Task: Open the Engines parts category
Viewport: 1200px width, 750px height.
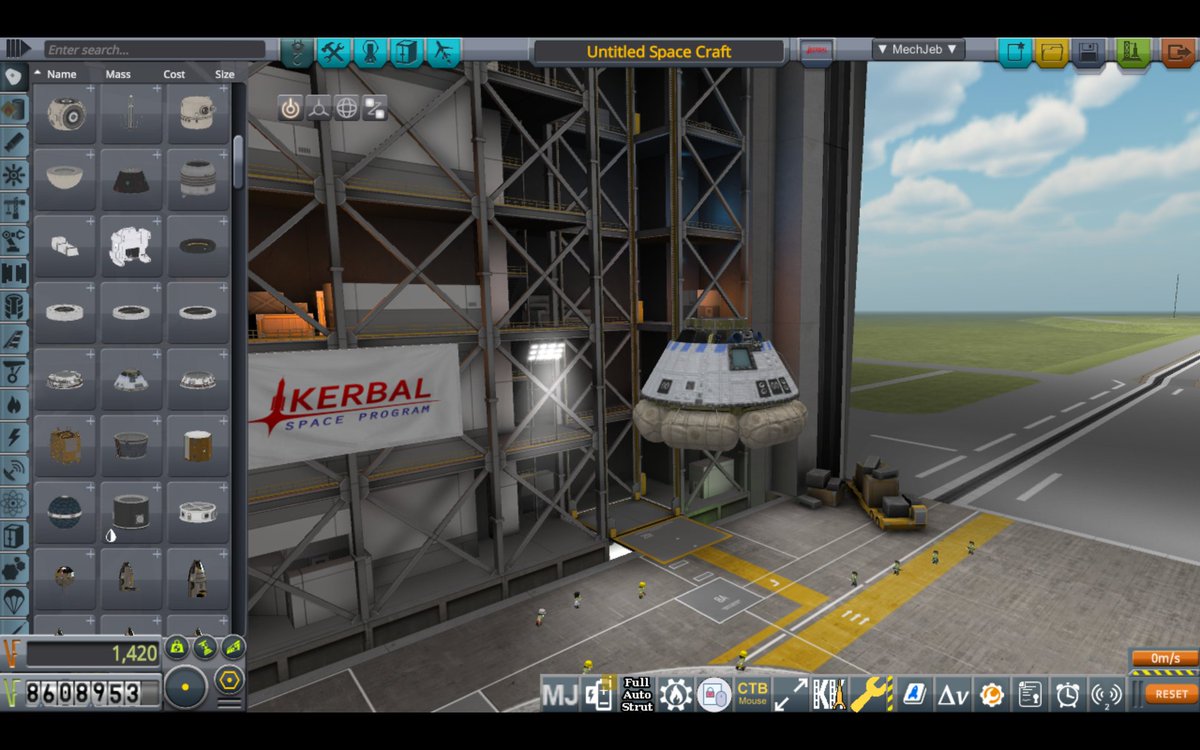Action: 14,141
